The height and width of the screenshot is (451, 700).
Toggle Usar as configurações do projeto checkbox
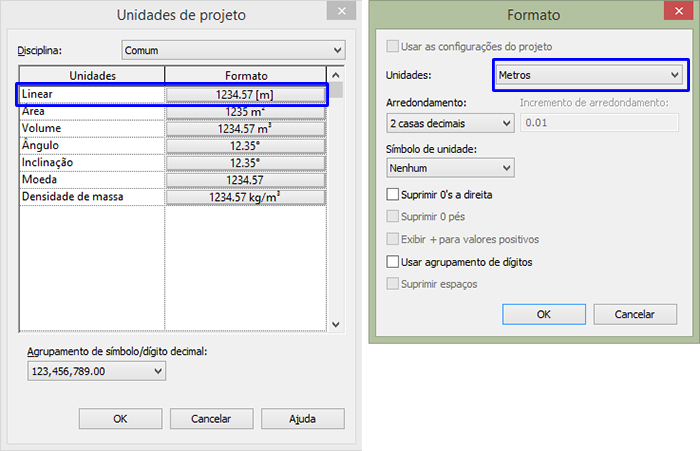coord(393,46)
